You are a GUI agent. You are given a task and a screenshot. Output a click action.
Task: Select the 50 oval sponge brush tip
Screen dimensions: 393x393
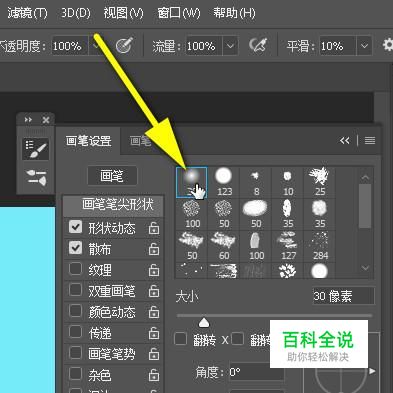(x=256, y=214)
